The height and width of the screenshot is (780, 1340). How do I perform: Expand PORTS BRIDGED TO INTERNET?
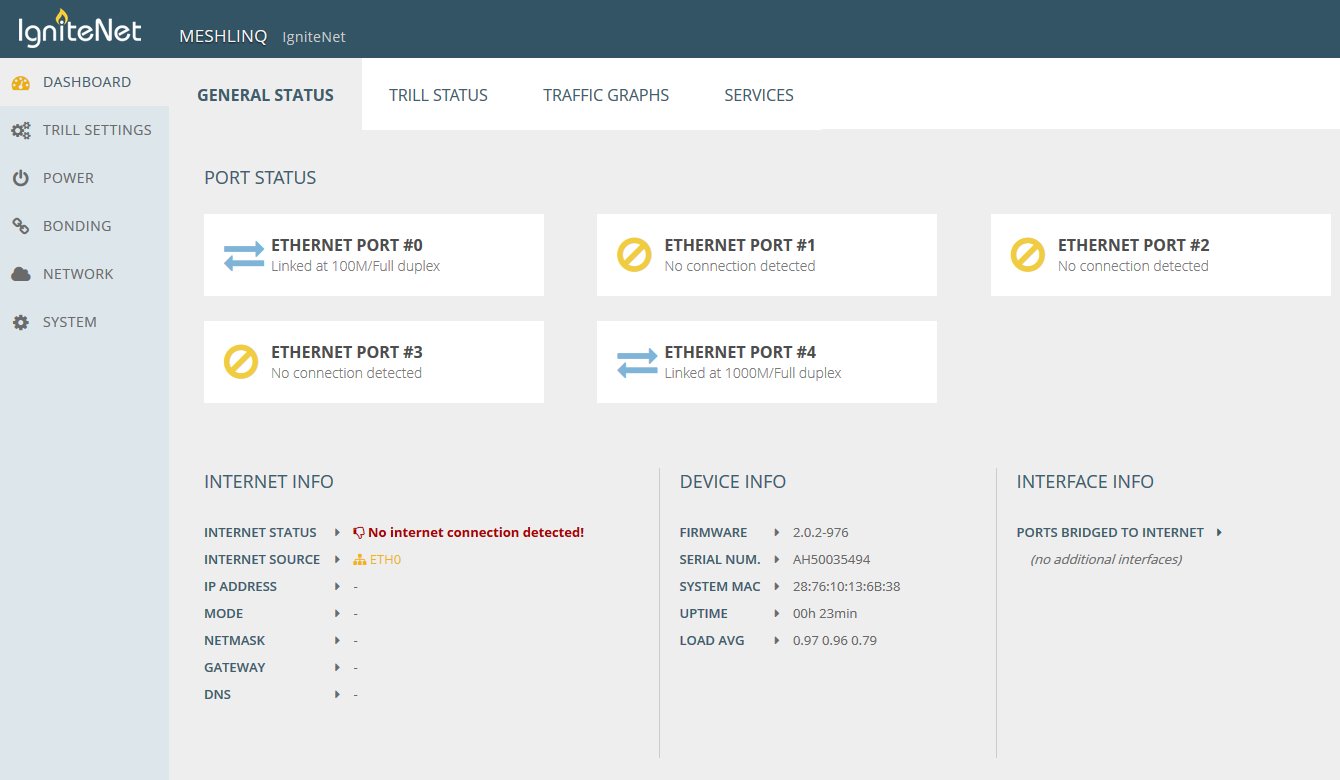coord(1220,532)
